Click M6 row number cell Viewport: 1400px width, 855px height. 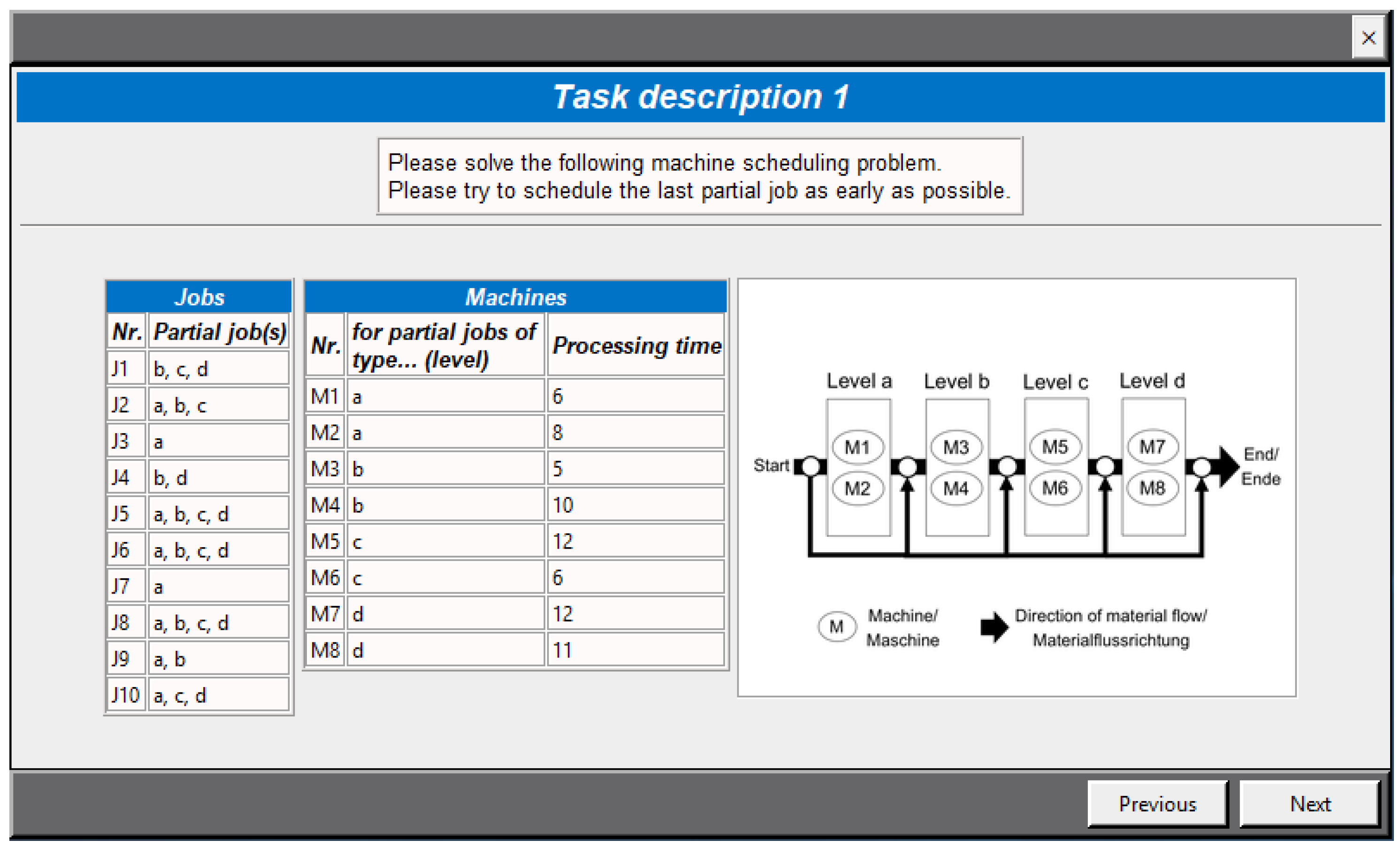click(x=325, y=577)
